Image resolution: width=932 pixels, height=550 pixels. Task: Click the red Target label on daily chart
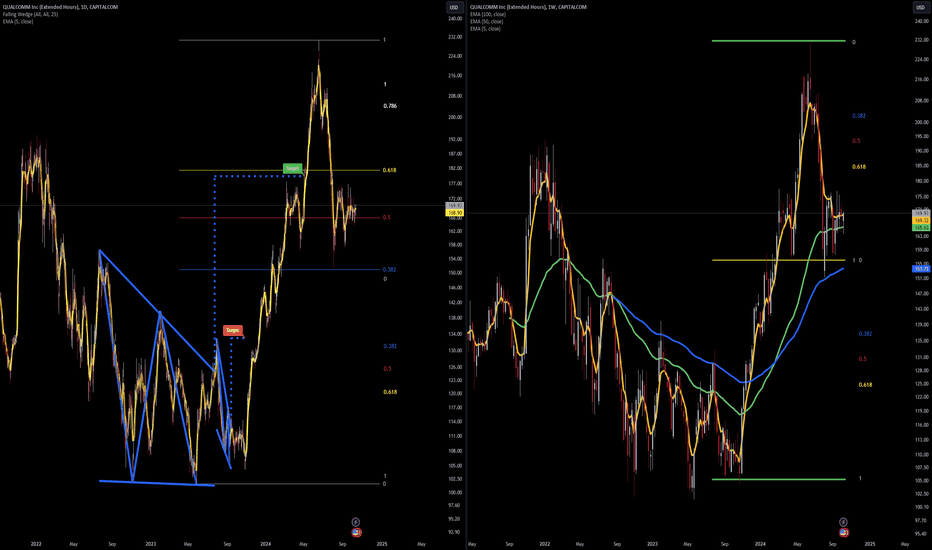click(x=232, y=330)
